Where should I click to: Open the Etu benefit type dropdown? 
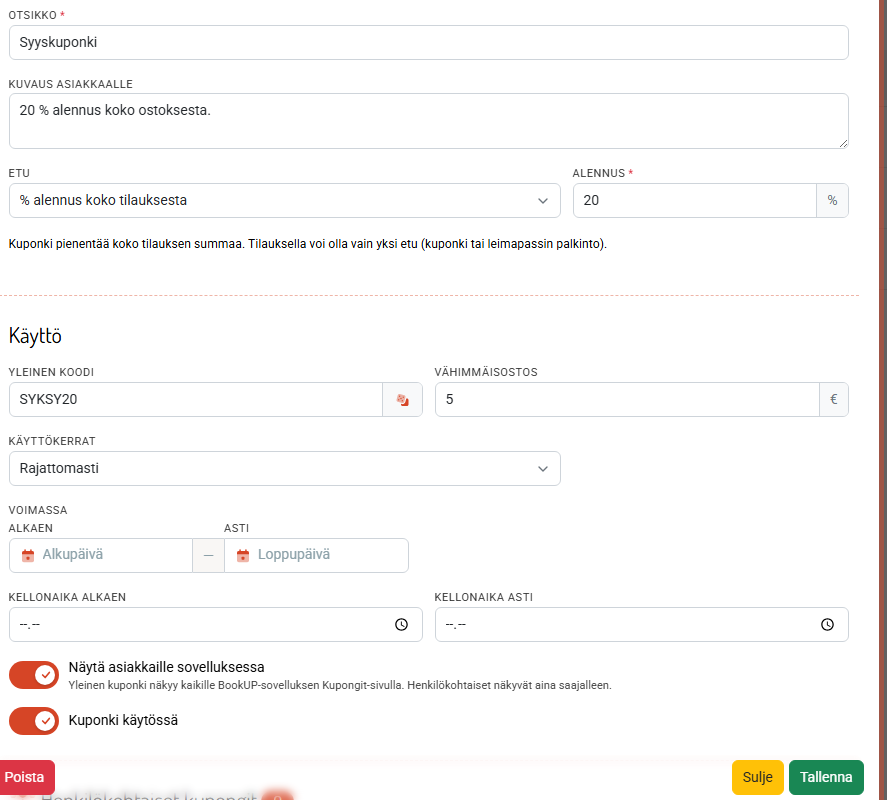(285, 200)
